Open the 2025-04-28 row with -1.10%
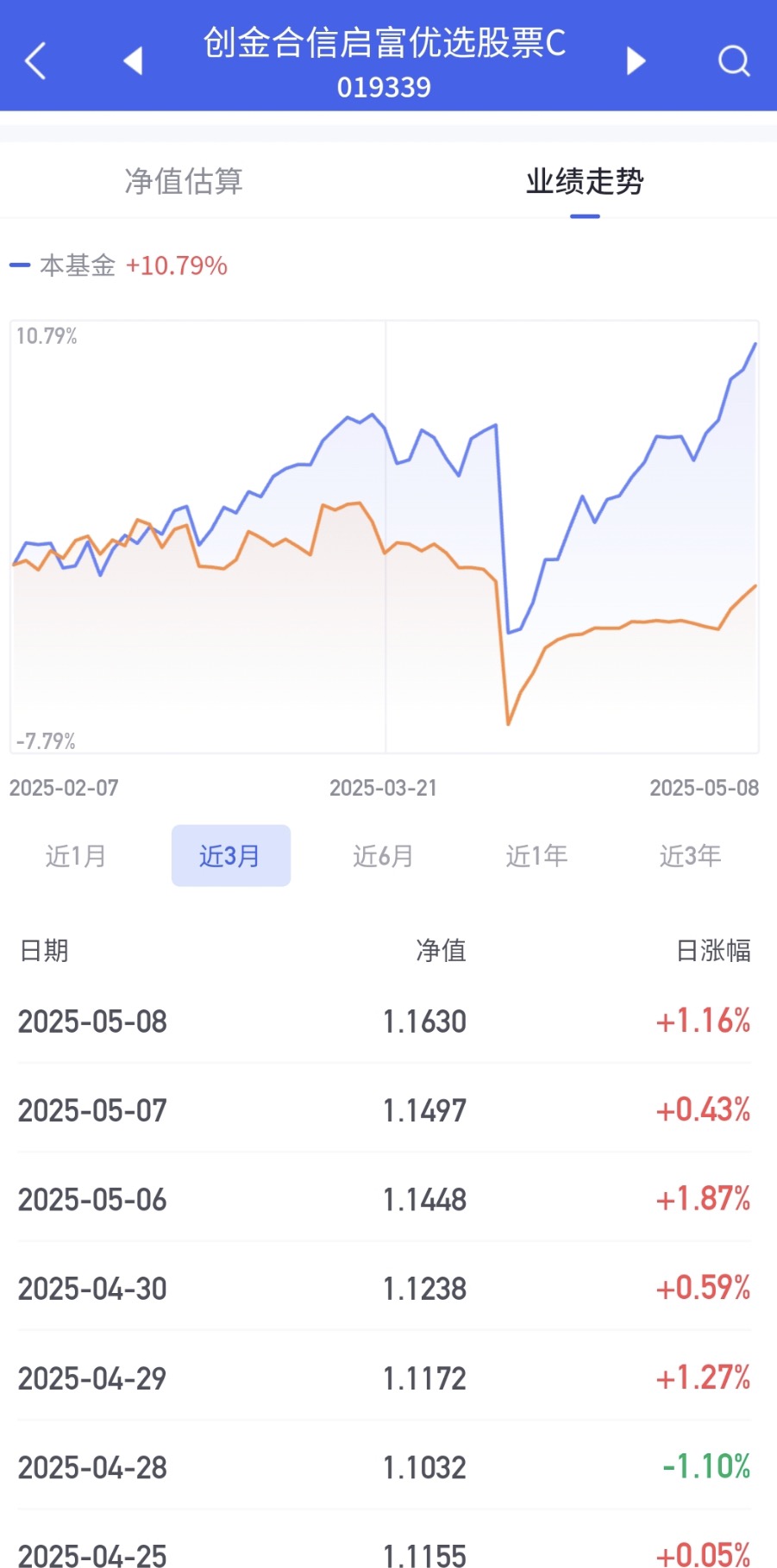 [x=385, y=1466]
